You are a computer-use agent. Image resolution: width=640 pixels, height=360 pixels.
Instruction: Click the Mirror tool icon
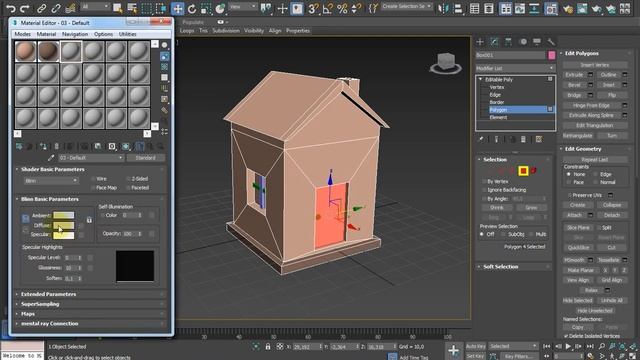pyautogui.click(x=443, y=8)
